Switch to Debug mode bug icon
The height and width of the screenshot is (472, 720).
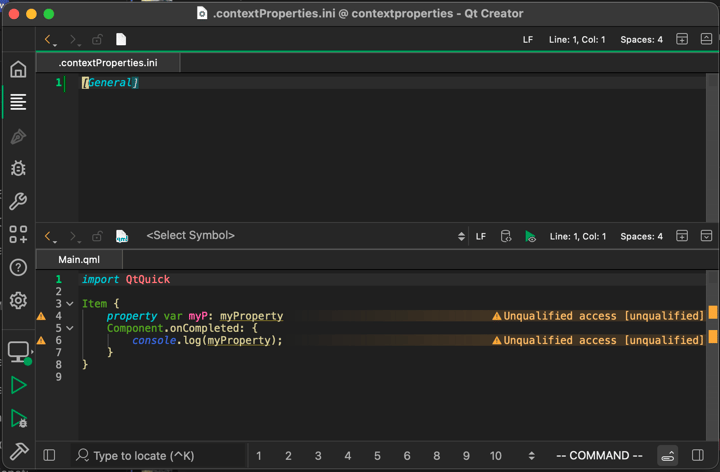[18, 168]
